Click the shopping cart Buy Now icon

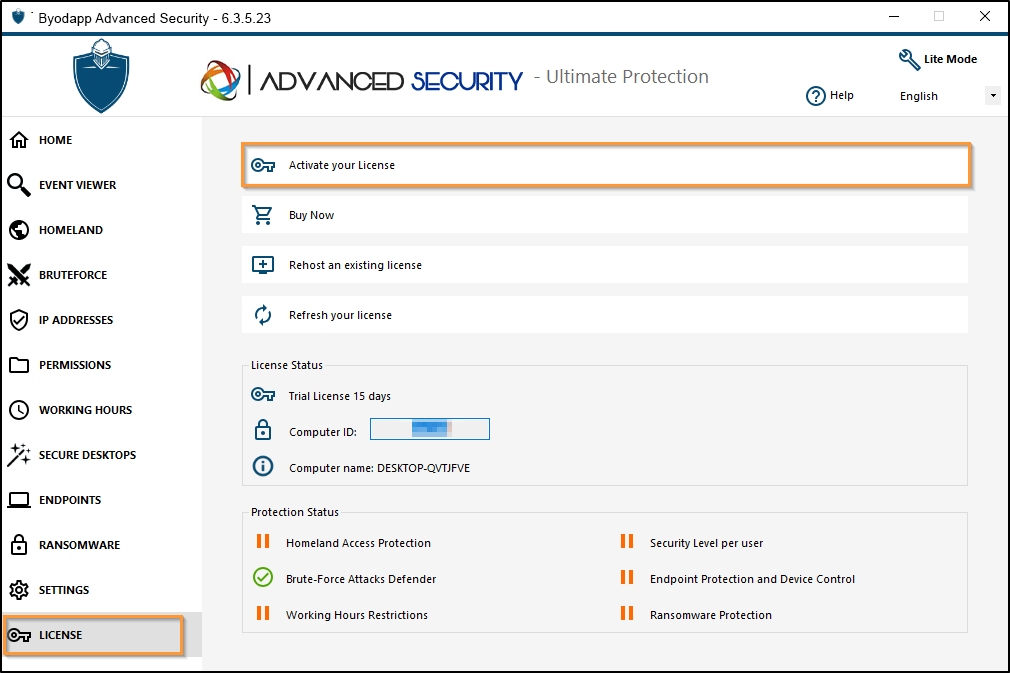[x=262, y=215]
